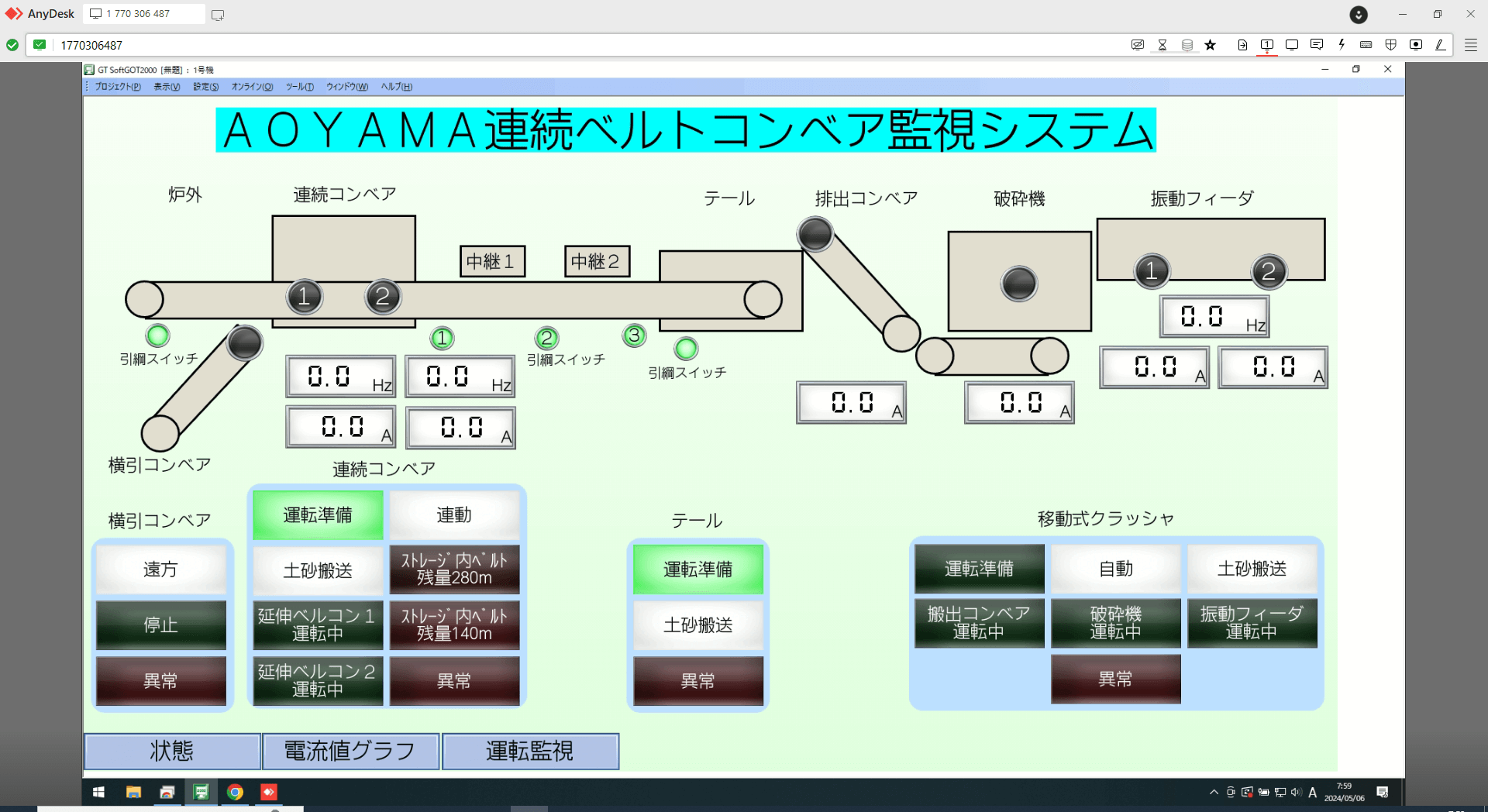The image size is (1488, 812).
Task: Open the AnyDesk actions lightning icon
Action: point(1342,44)
